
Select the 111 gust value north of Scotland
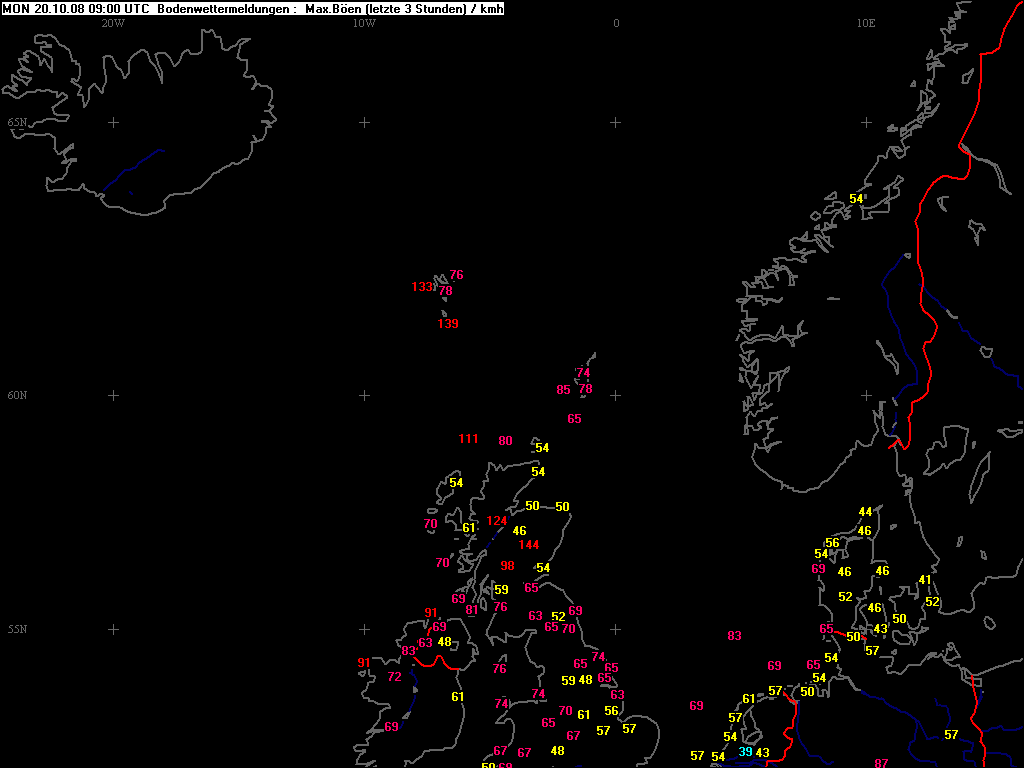pyautogui.click(x=468, y=439)
